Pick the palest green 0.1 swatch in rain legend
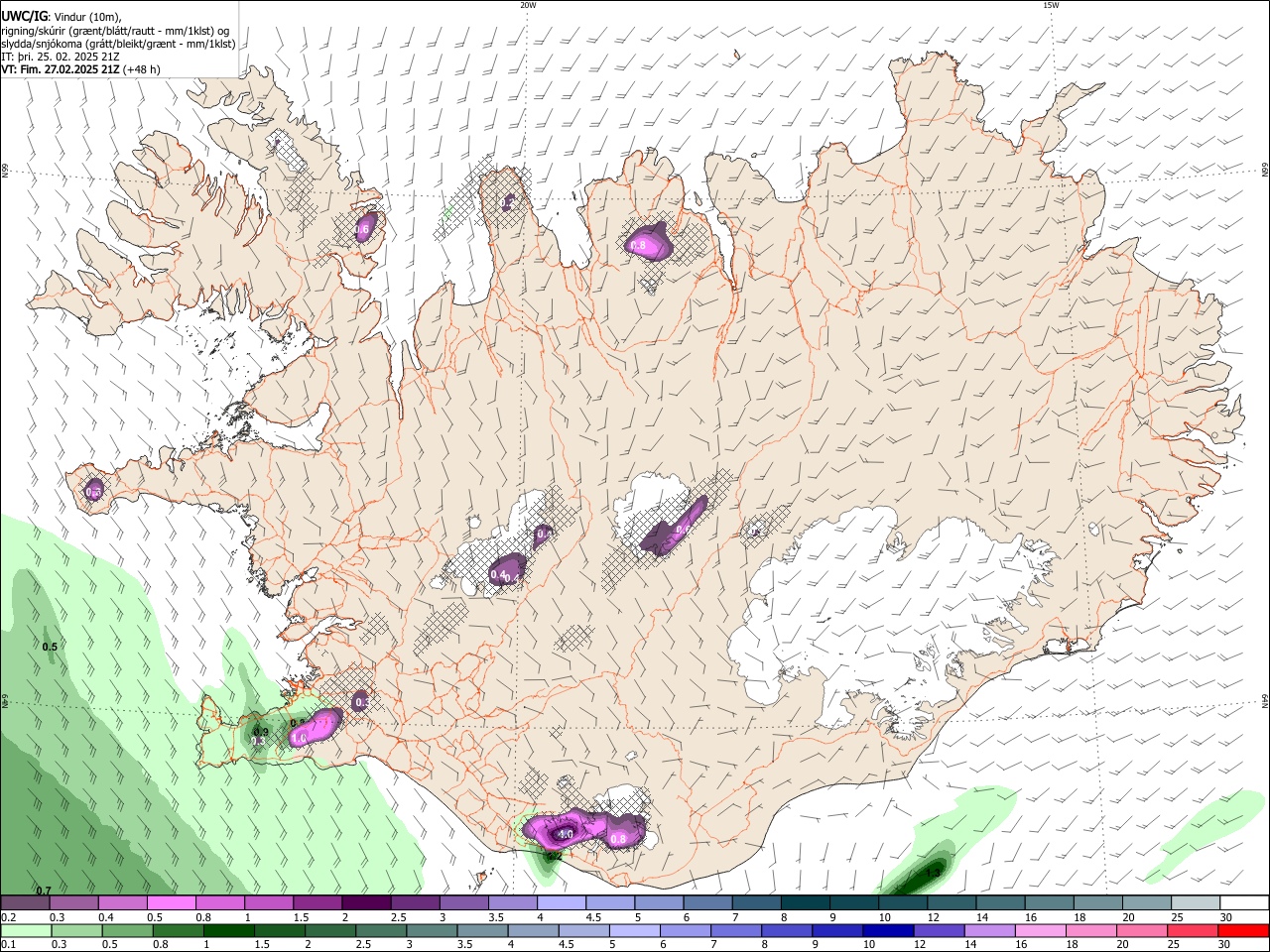 26,930
